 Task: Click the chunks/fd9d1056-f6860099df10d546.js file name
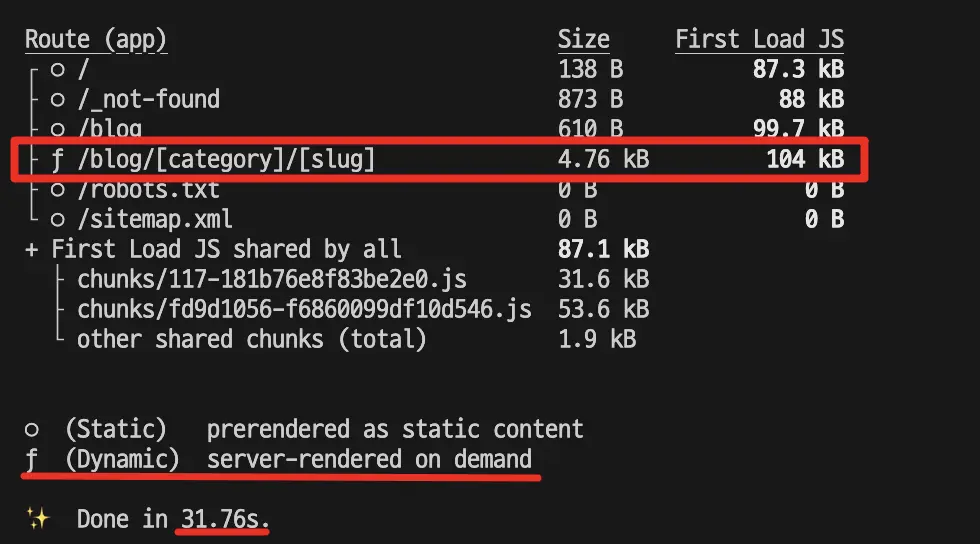(x=304, y=309)
